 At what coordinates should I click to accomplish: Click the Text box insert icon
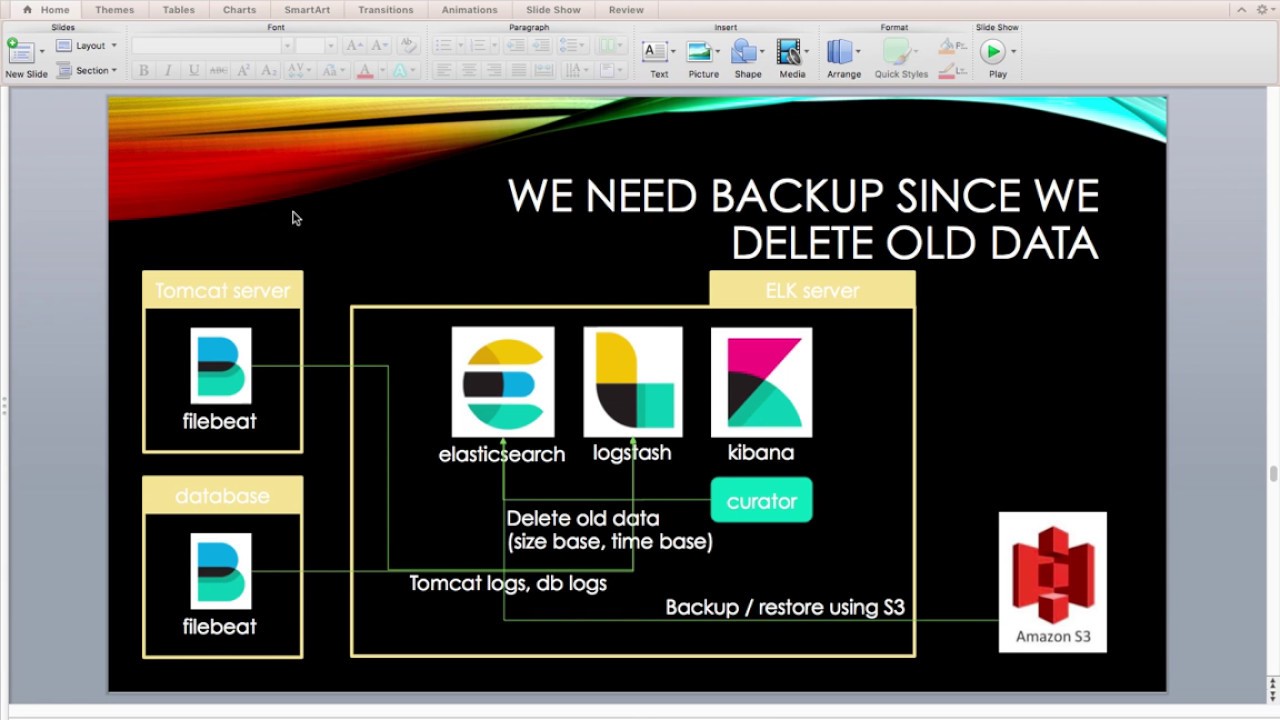[x=655, y=52]
